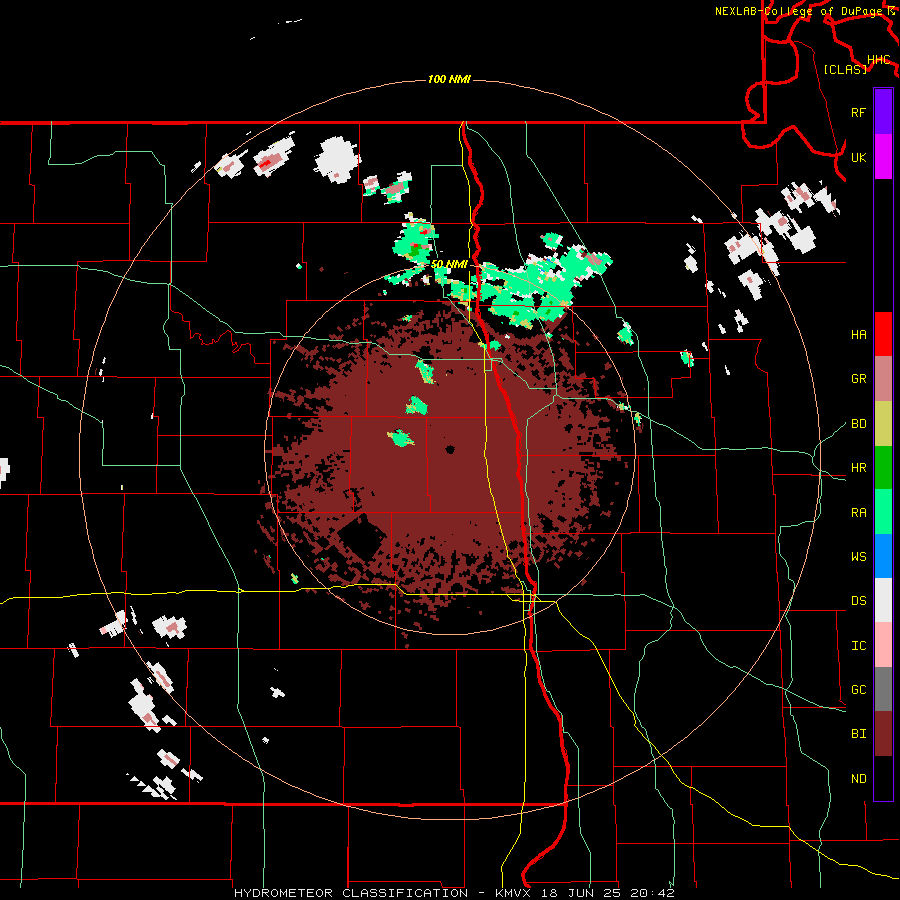
Task: Click the WS blue legend swatch
Action: click(x=883, y=556)
